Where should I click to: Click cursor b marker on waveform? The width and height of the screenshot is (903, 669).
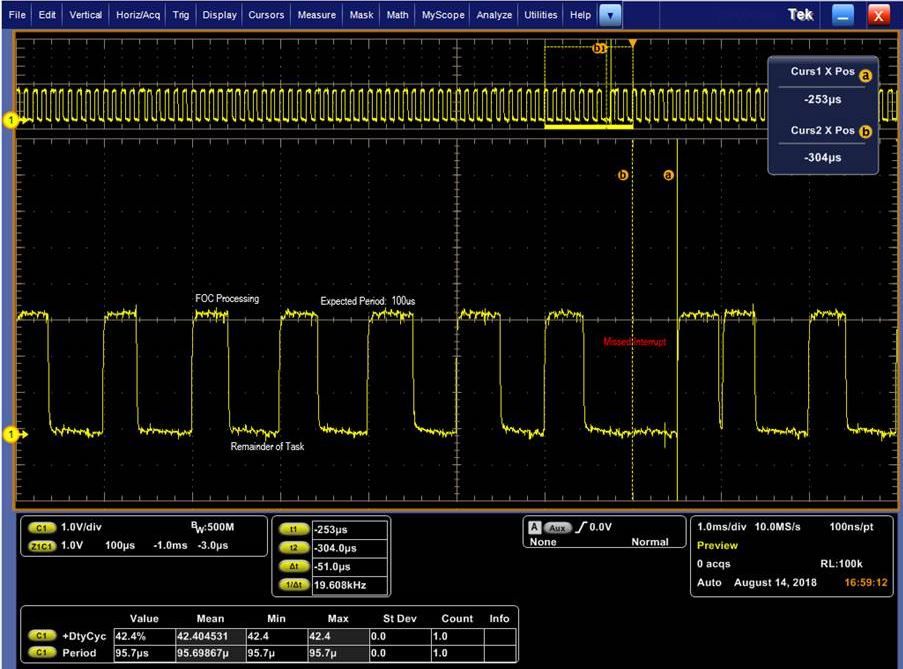pos(623,175)
